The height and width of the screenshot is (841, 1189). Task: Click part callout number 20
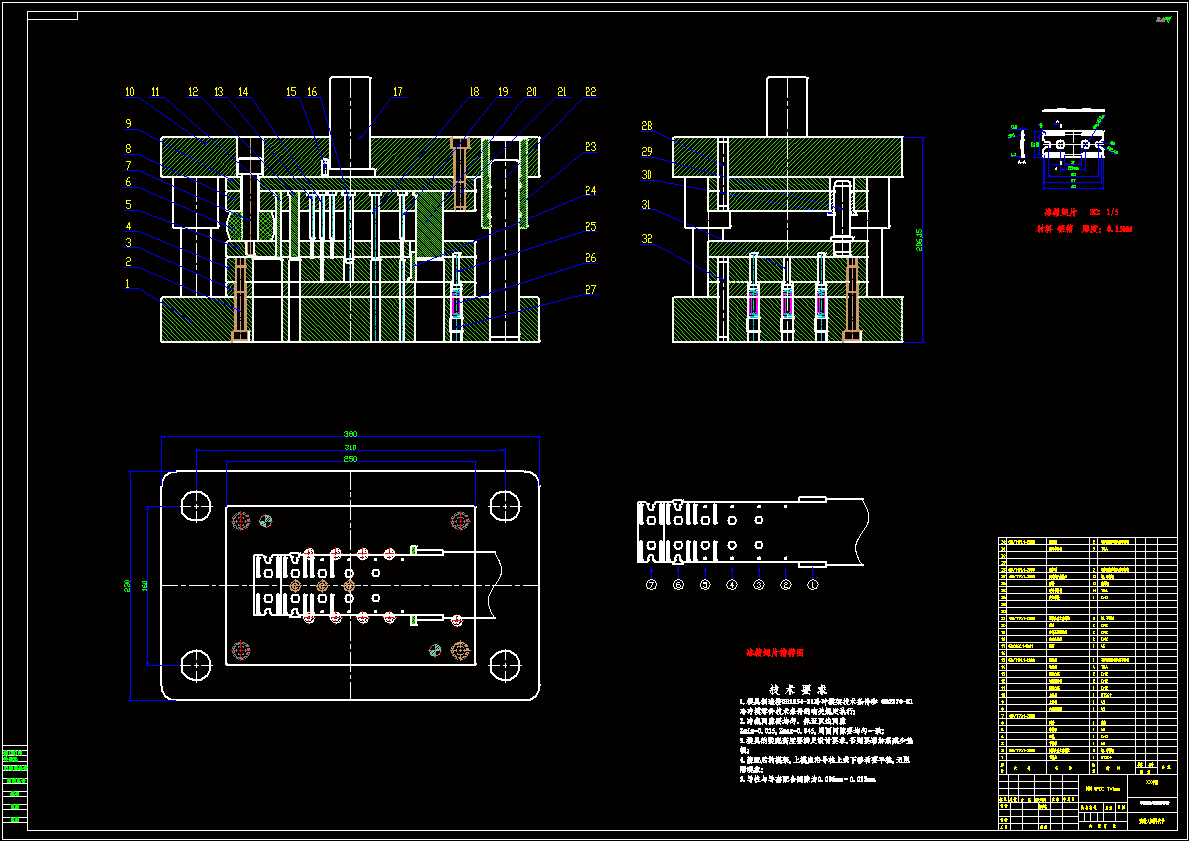click(x=532, y=93)
